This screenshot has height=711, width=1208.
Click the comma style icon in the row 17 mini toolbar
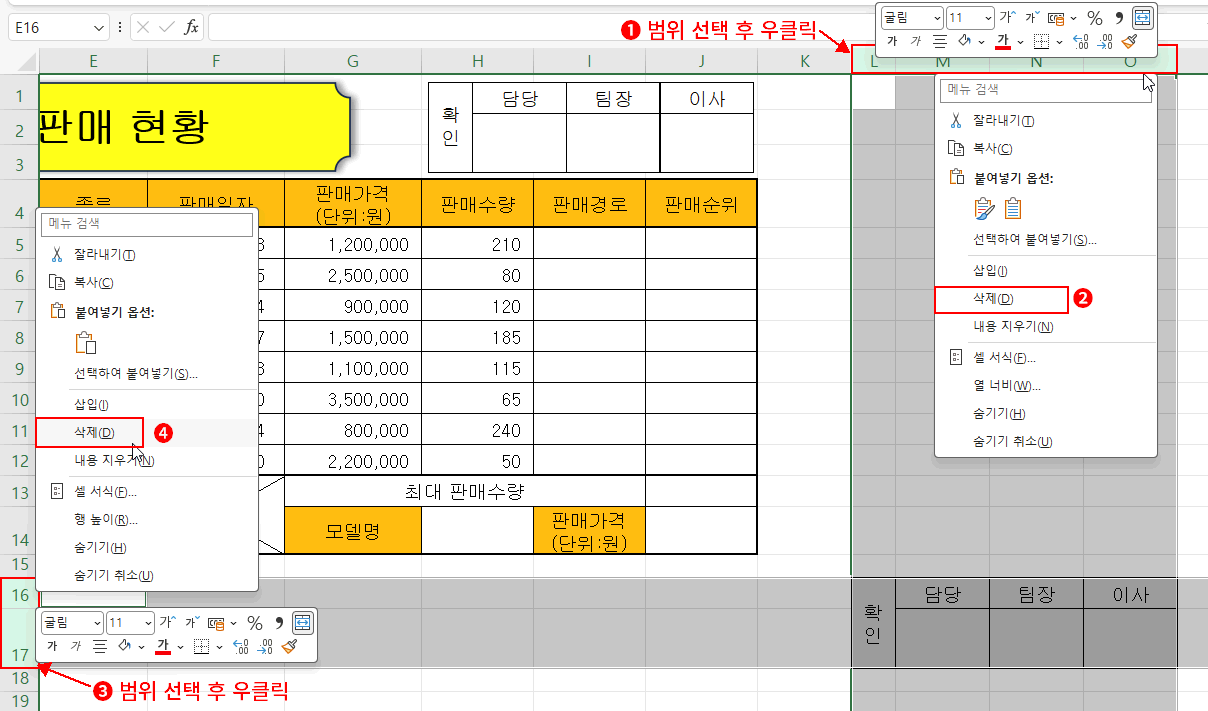point(279,623)
